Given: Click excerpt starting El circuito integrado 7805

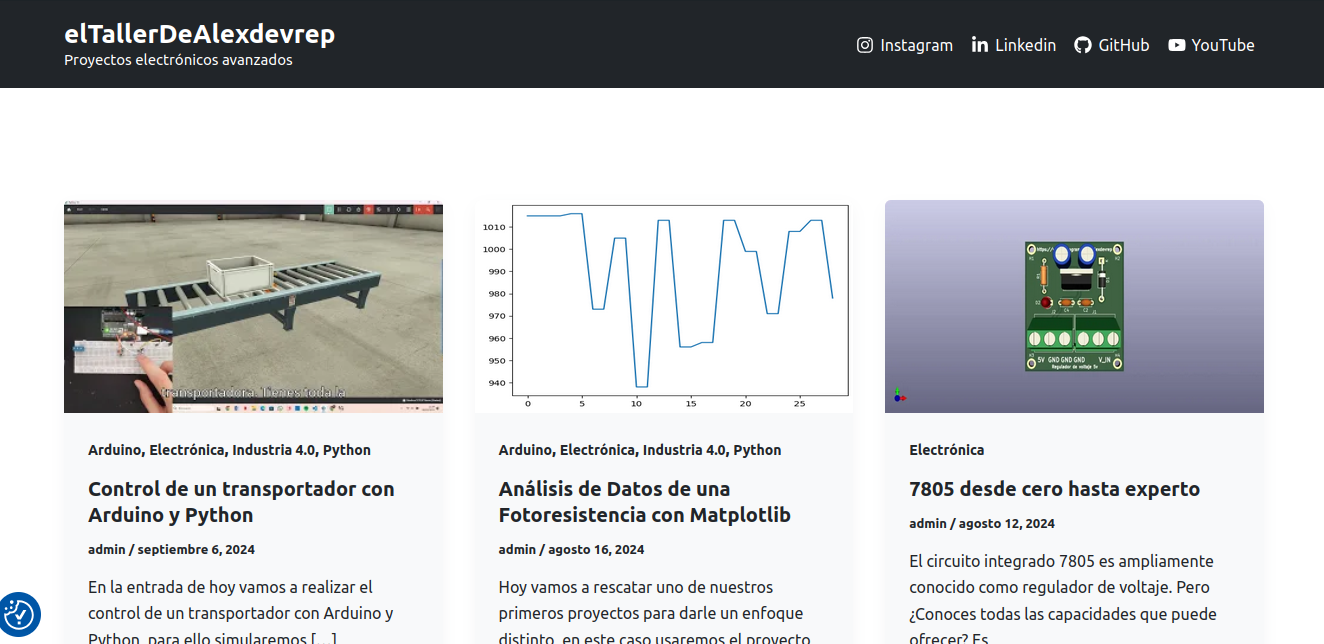Looking at the screenshot, I should (x=1063, y=600).
